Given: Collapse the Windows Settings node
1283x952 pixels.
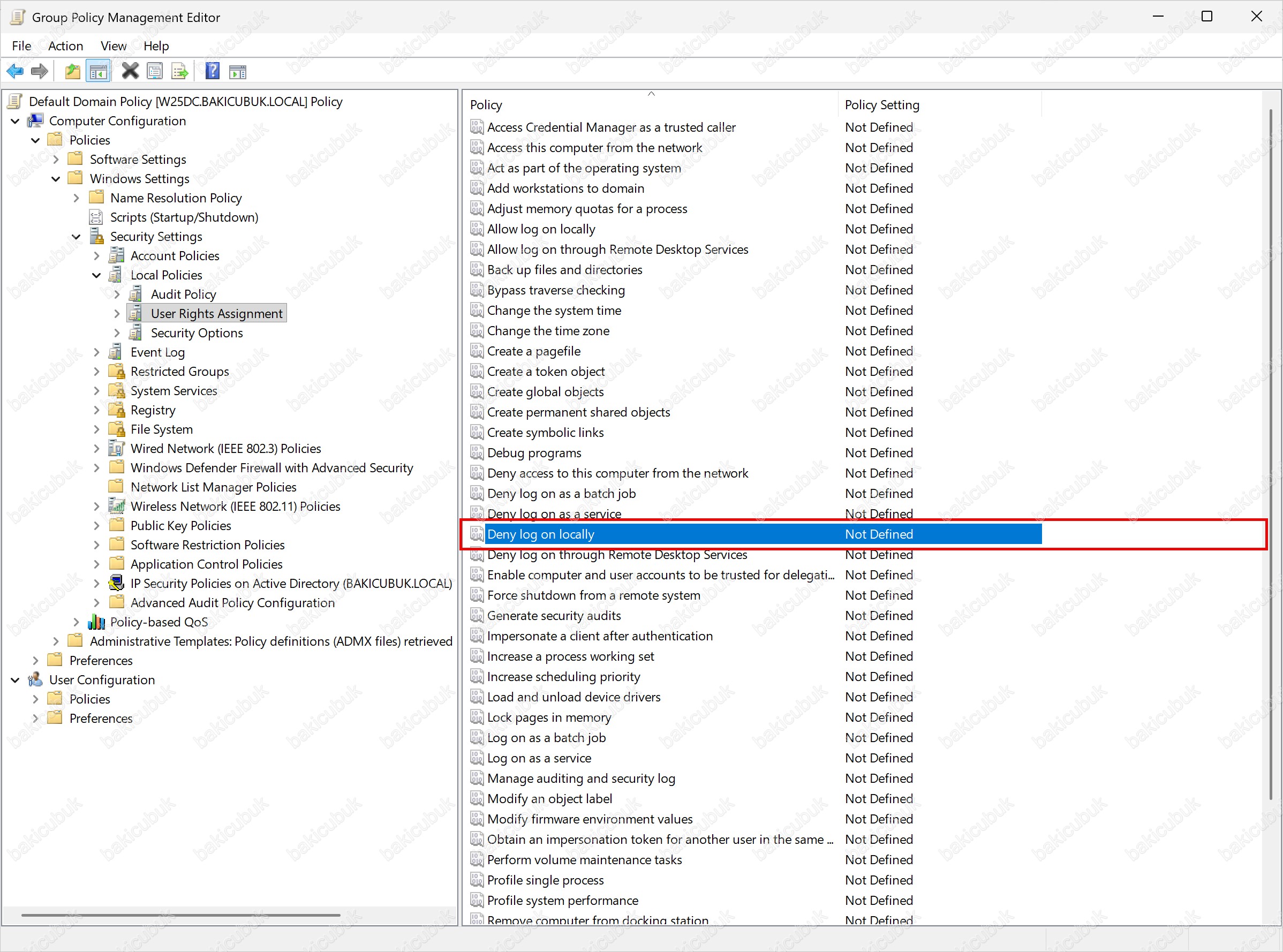Looking at the screenshot, I should click(56, 179).
